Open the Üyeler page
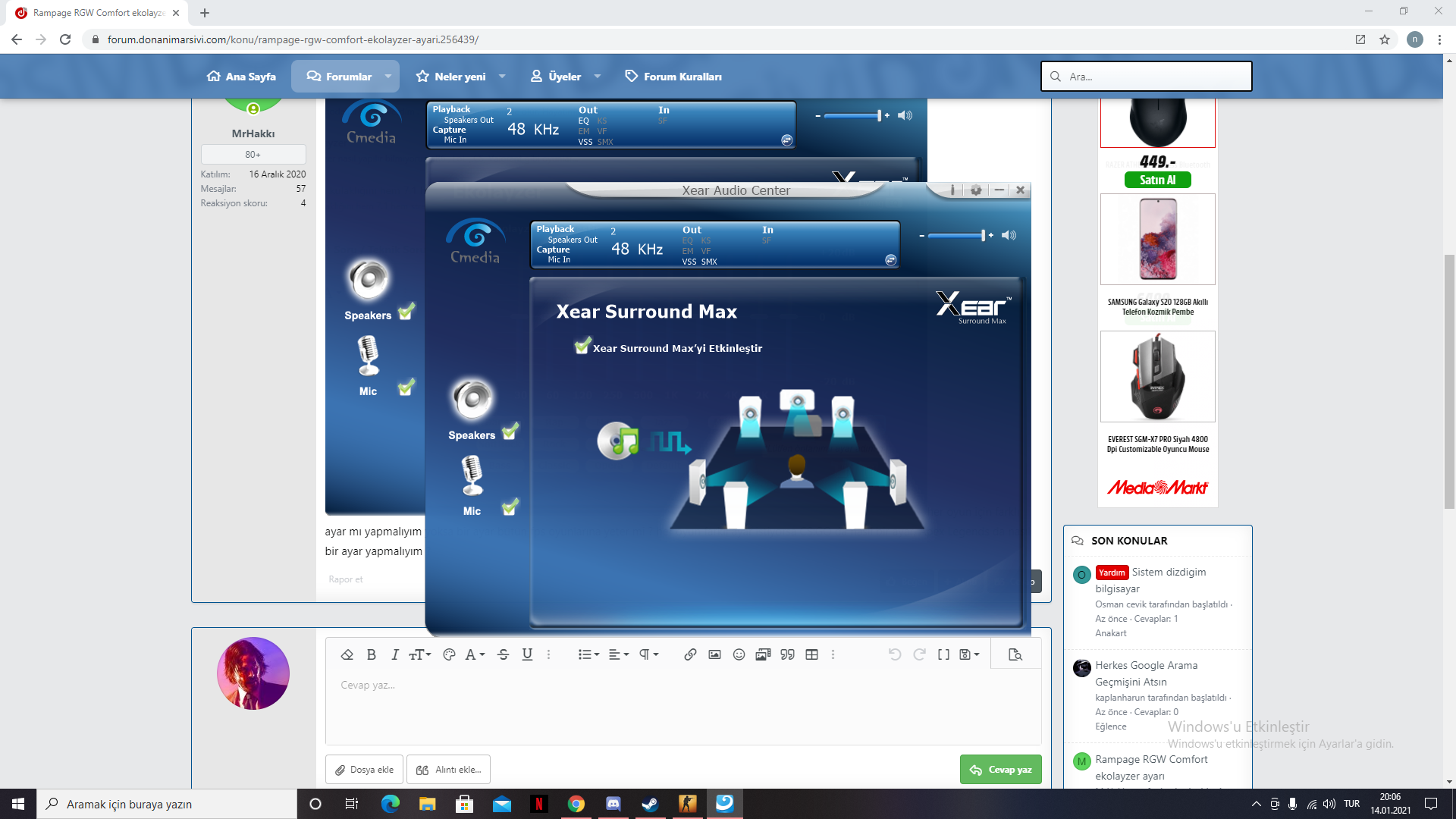Image resolution: width=1456 pixels, height=819 pixels. click(x=555, y=77)
